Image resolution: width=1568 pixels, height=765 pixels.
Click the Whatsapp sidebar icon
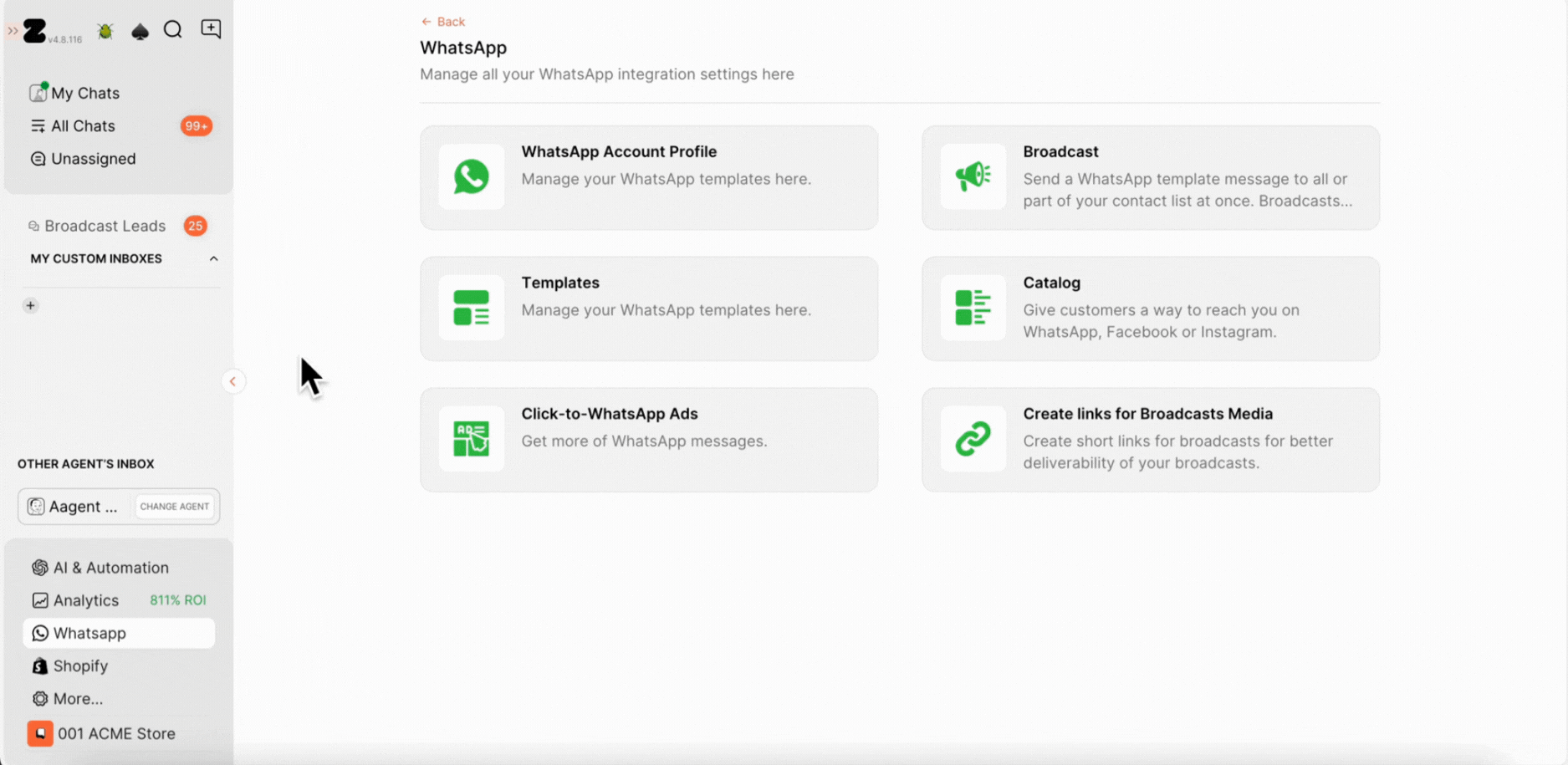(39, 633)
